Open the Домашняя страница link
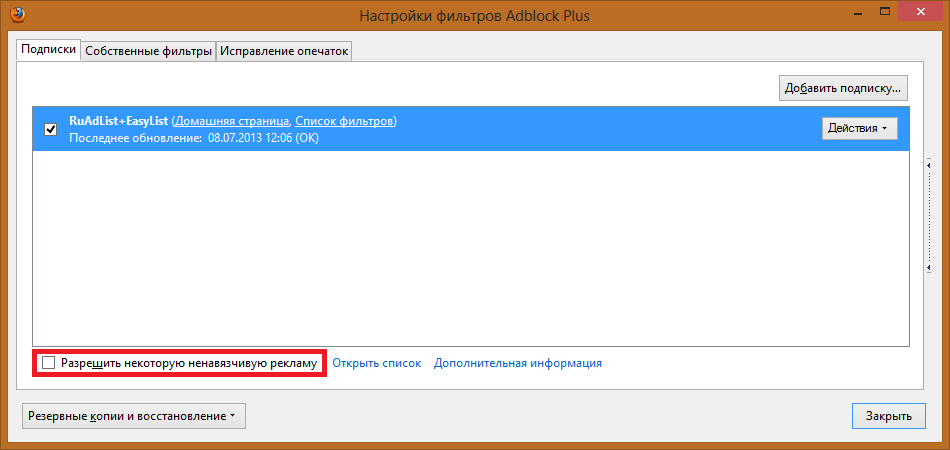 coord(232,121)
